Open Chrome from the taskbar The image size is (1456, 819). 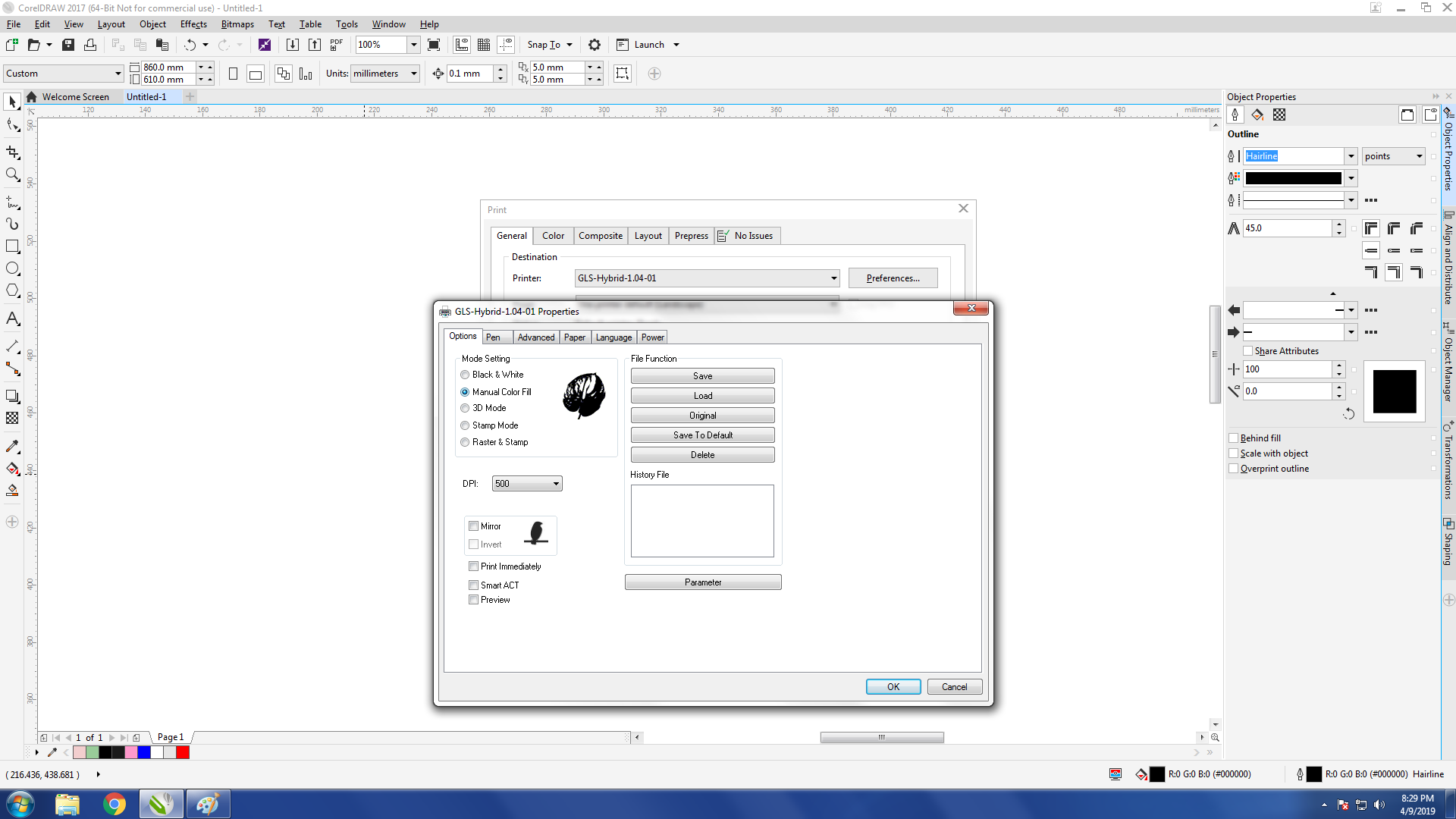point(115,804)
